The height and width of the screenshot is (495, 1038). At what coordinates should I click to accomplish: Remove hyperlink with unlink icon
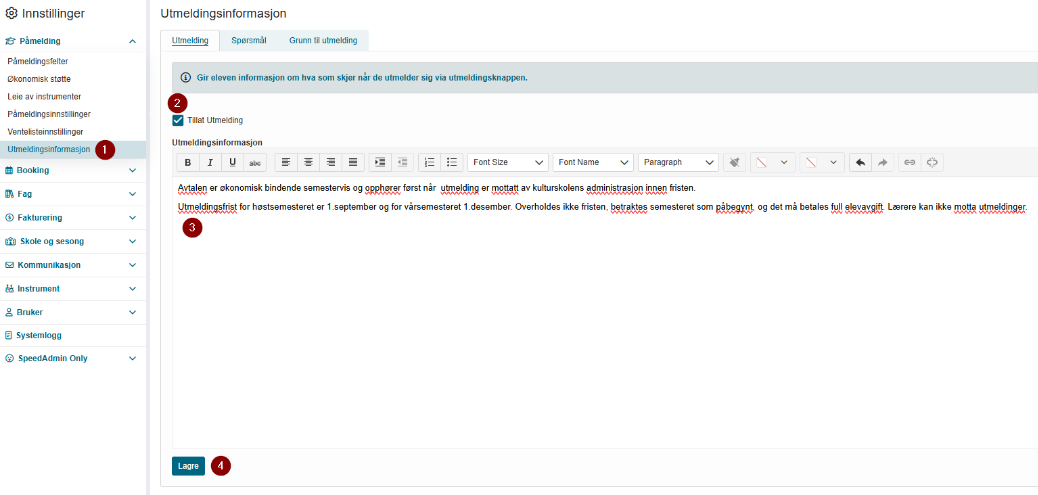(932, 162)
